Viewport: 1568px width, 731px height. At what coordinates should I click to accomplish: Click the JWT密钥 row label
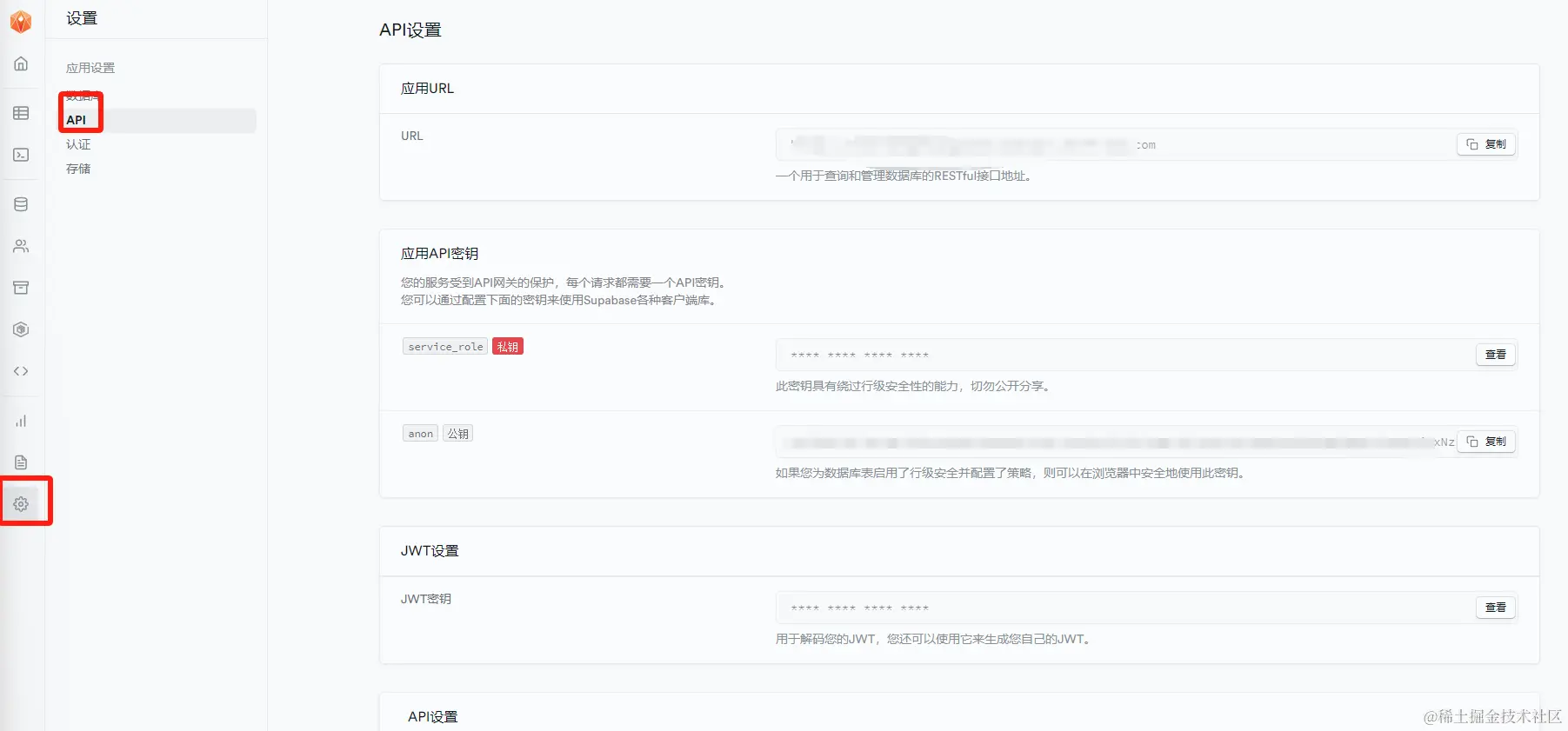point(426,599)
